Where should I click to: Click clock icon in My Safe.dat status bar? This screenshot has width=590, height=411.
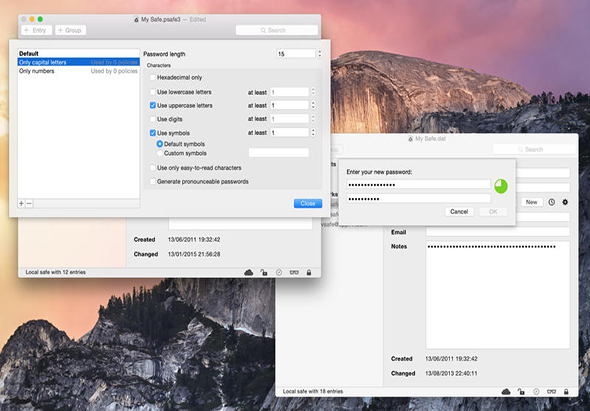(536, 391)
